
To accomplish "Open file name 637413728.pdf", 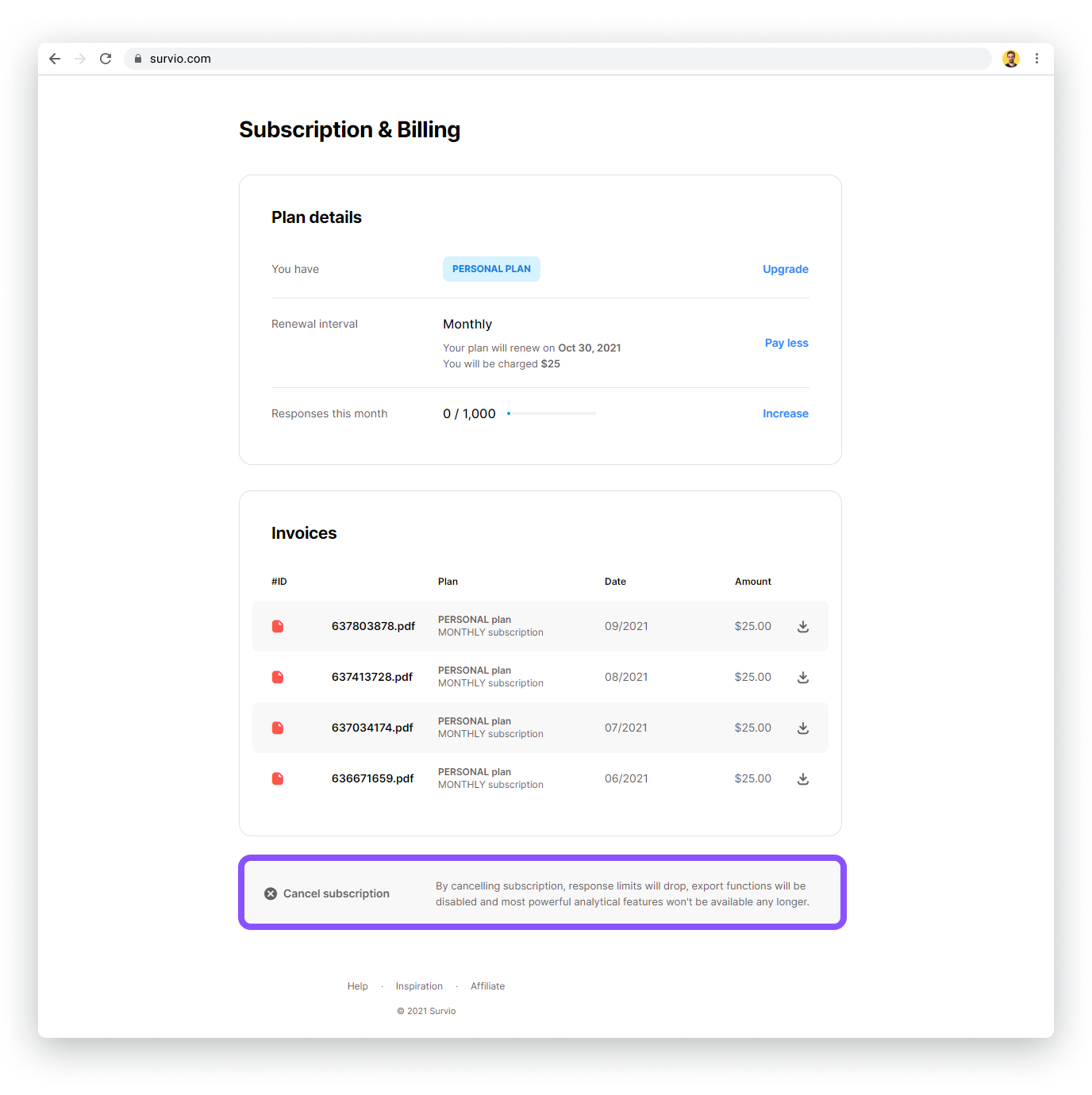I will (372, 677).
